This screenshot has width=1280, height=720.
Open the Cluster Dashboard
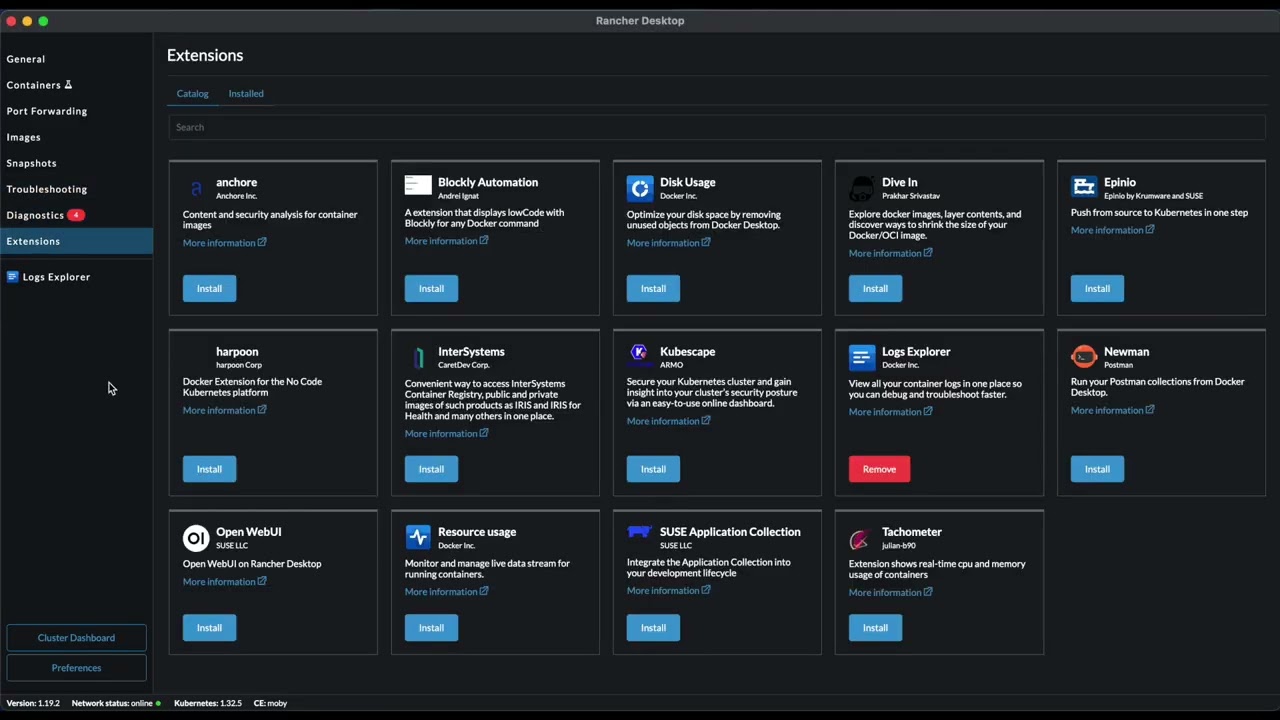pos(76,638)
